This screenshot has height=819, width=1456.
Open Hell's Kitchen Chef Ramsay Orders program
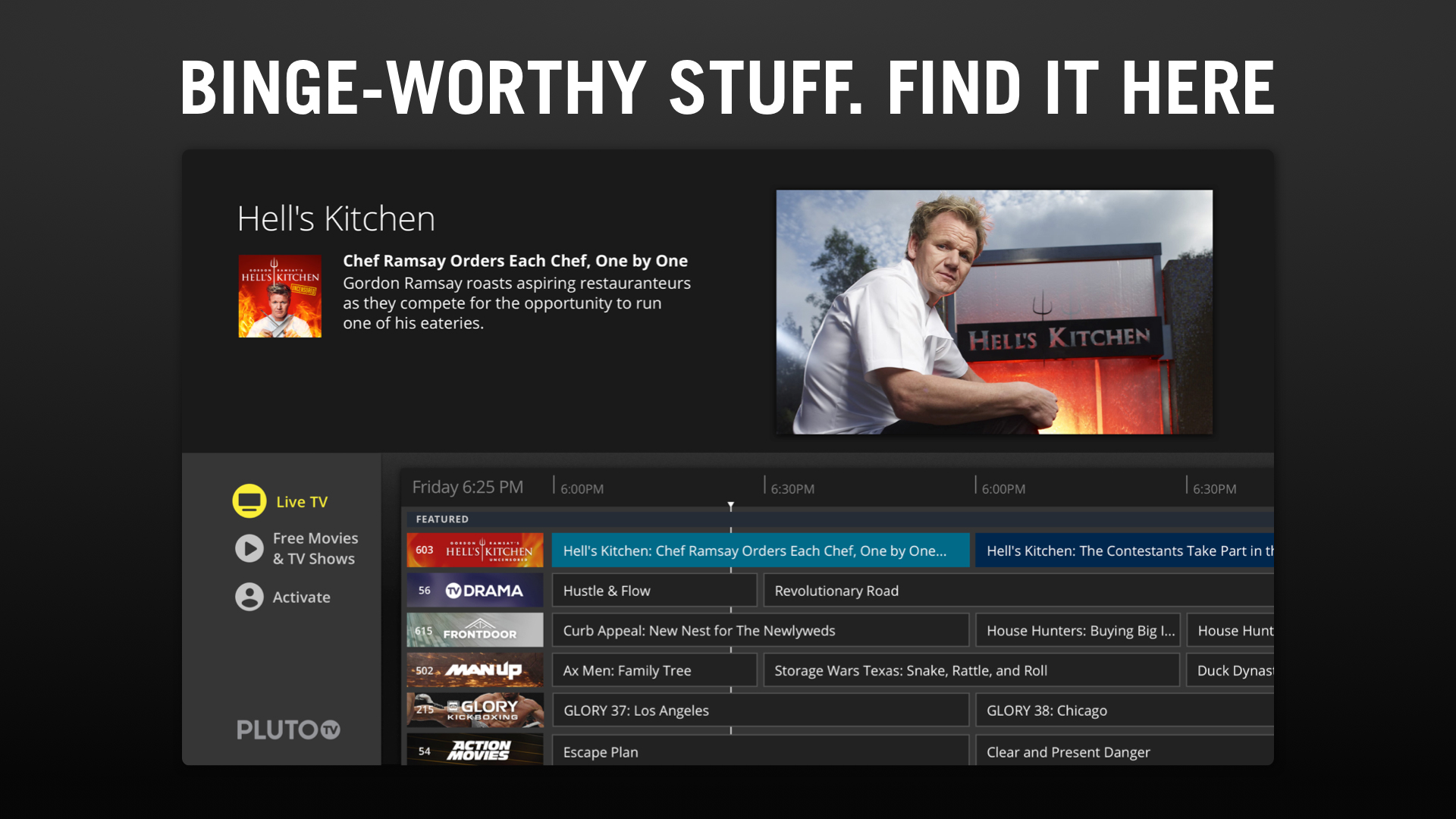coord(761,551)
